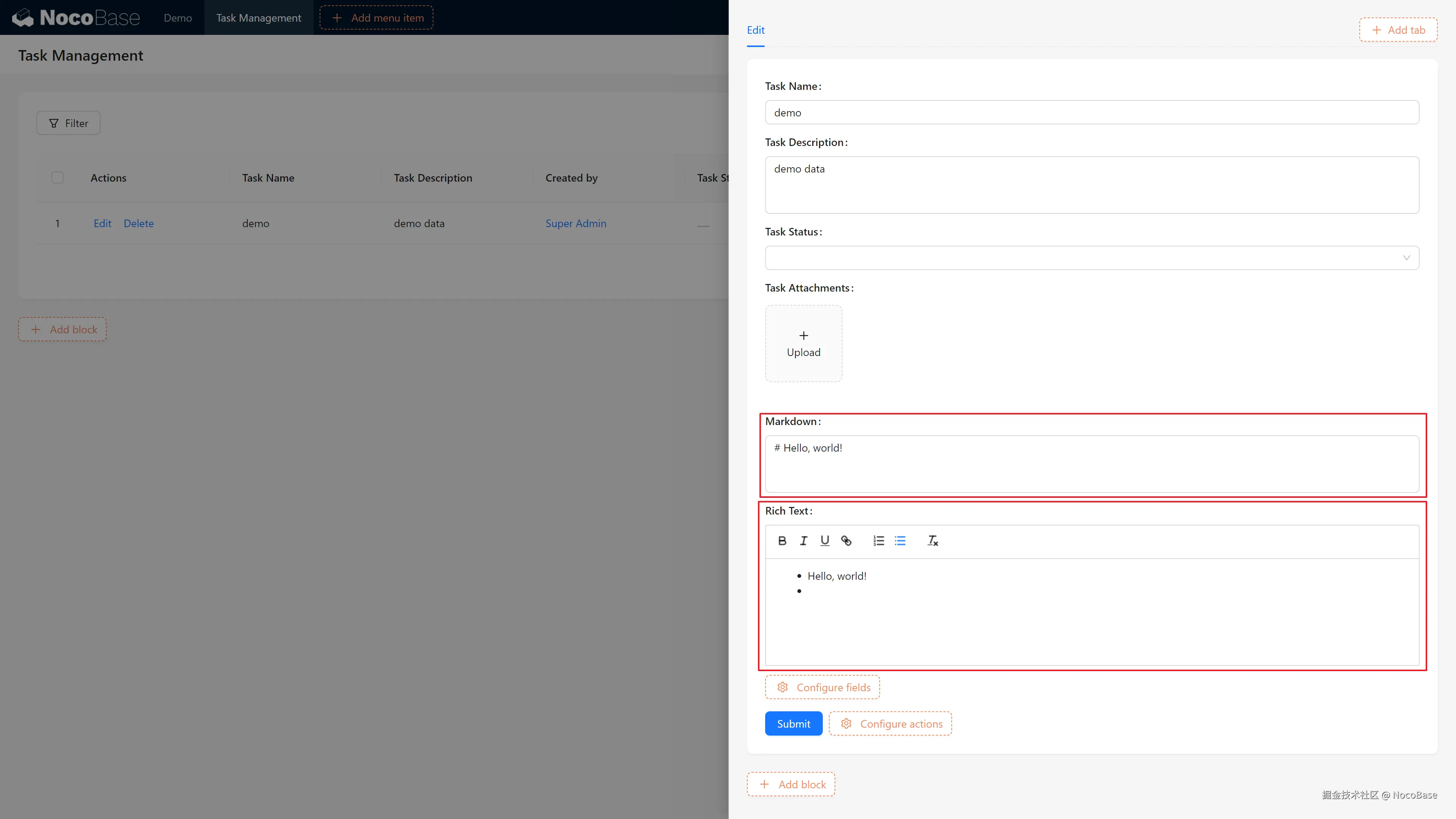Click the Add tab button

click(1398, 30)
